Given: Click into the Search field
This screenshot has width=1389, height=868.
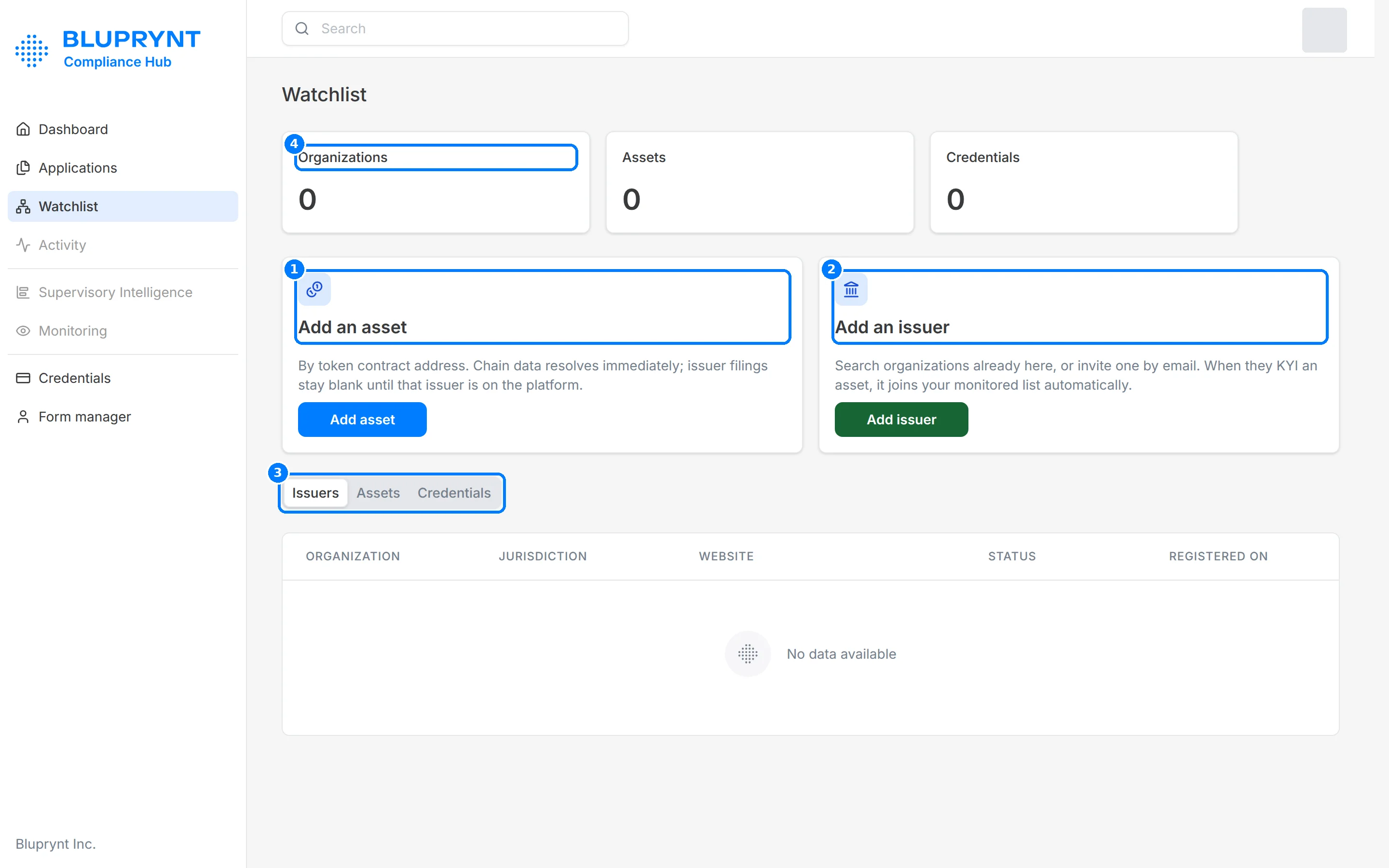Looking at the screenshot, I should [x=455, y=28].
